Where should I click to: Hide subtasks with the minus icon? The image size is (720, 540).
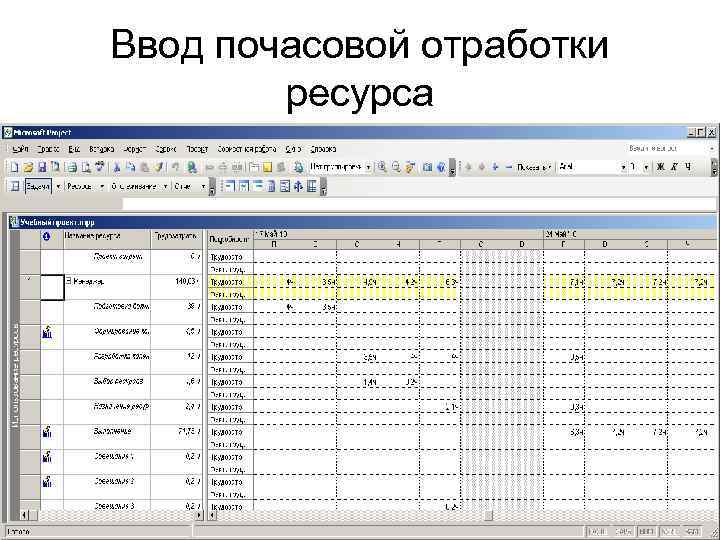coord(508,167)
